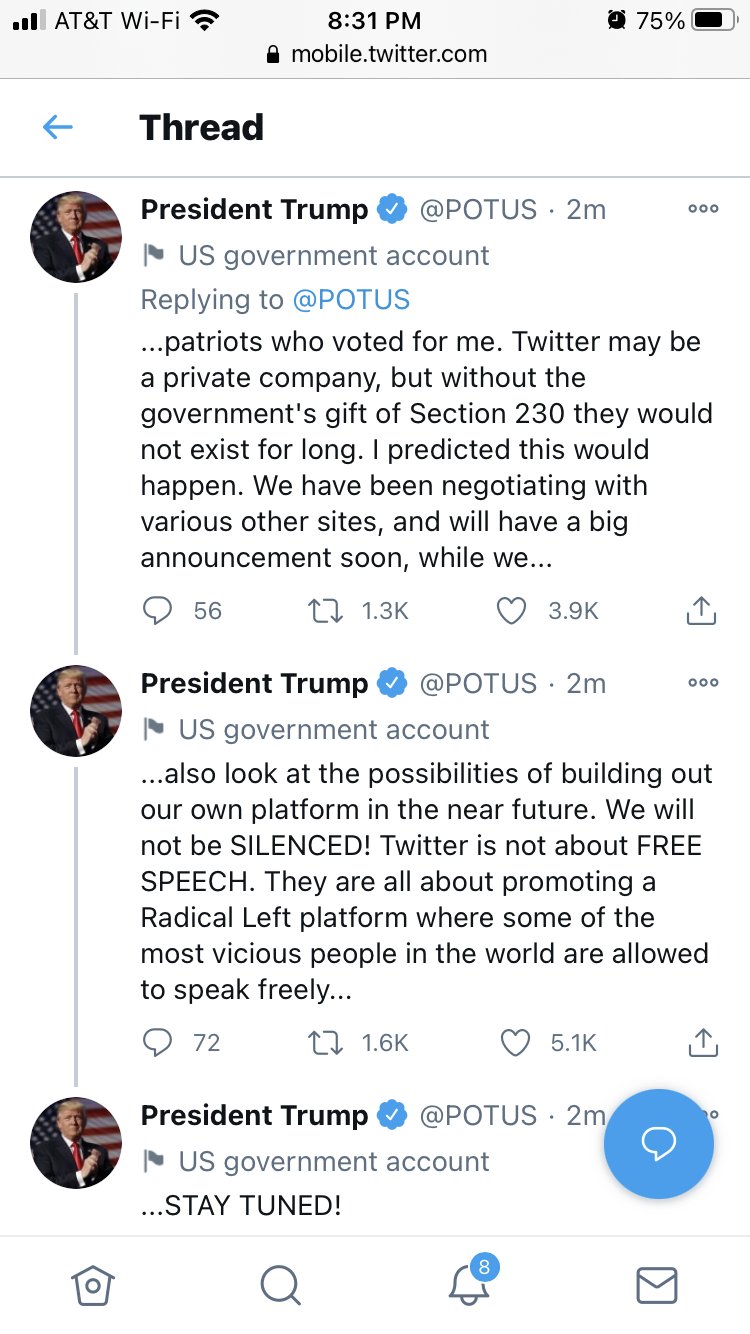Click the @POTUS link after Replying to
750x1334 pixels.
pos(351,299)
